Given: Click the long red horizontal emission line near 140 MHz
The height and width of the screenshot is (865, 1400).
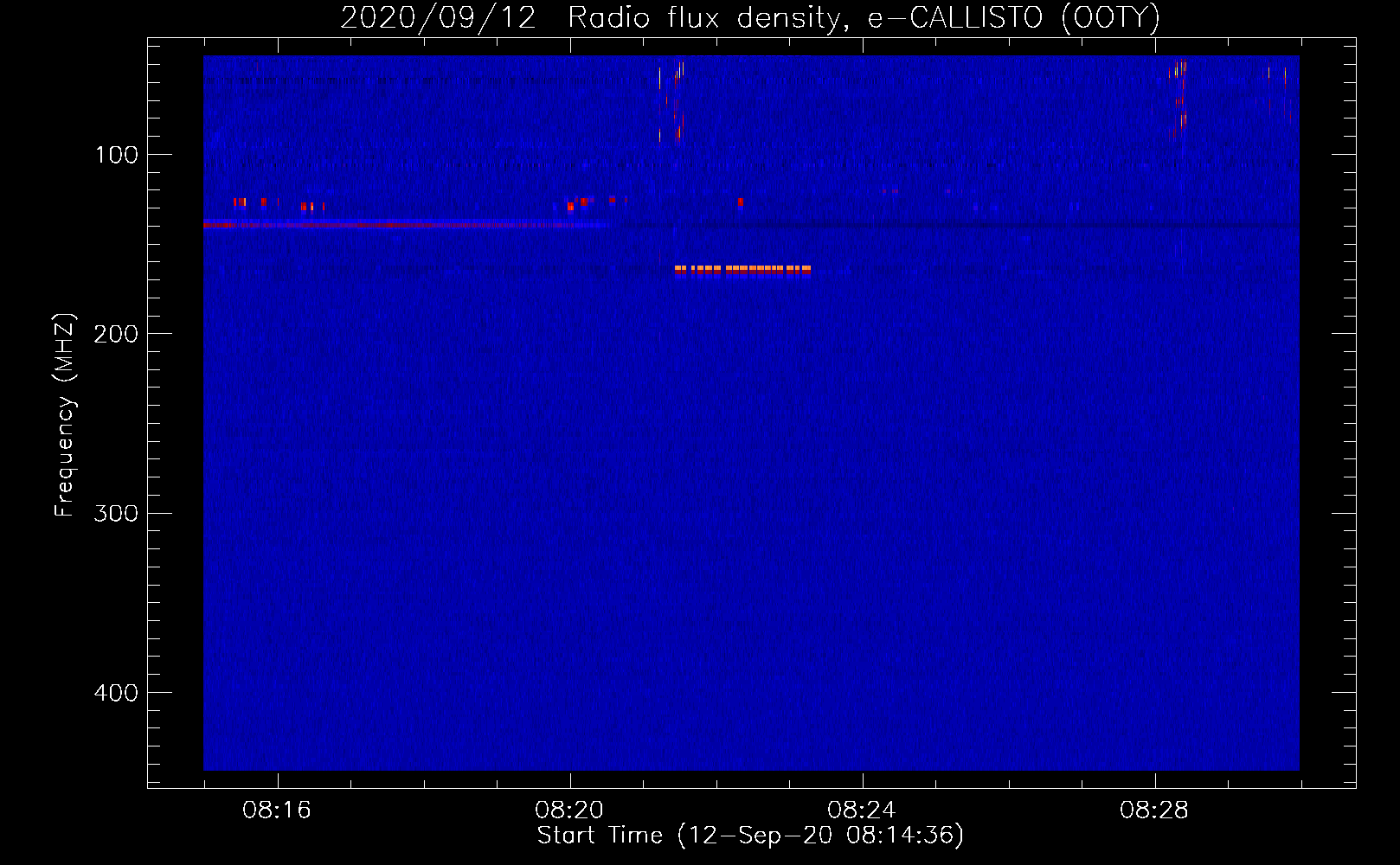Looking at the screenshot, I should (x=408, y=225).
